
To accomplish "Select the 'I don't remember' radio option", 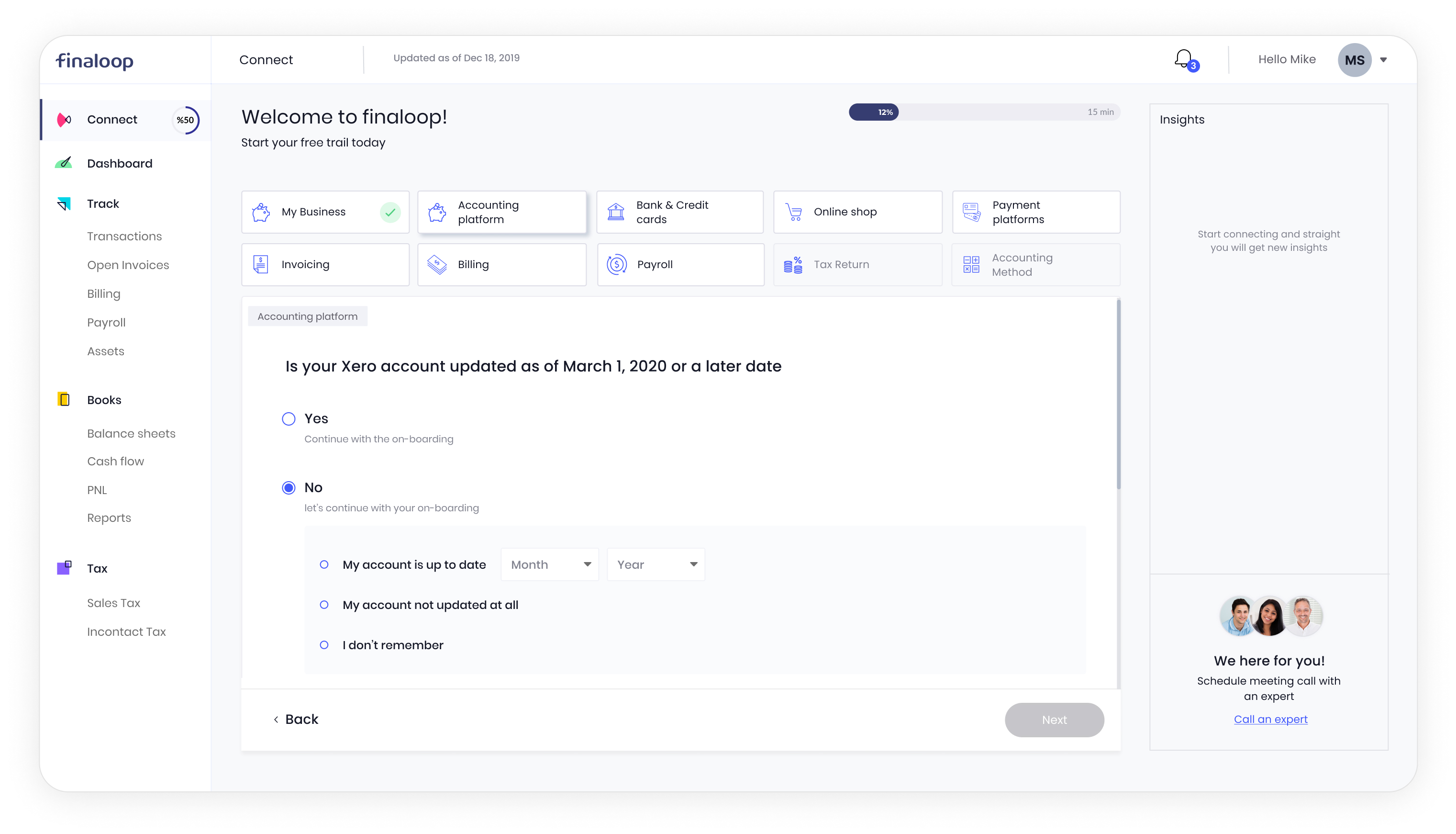I will [324, 645].
